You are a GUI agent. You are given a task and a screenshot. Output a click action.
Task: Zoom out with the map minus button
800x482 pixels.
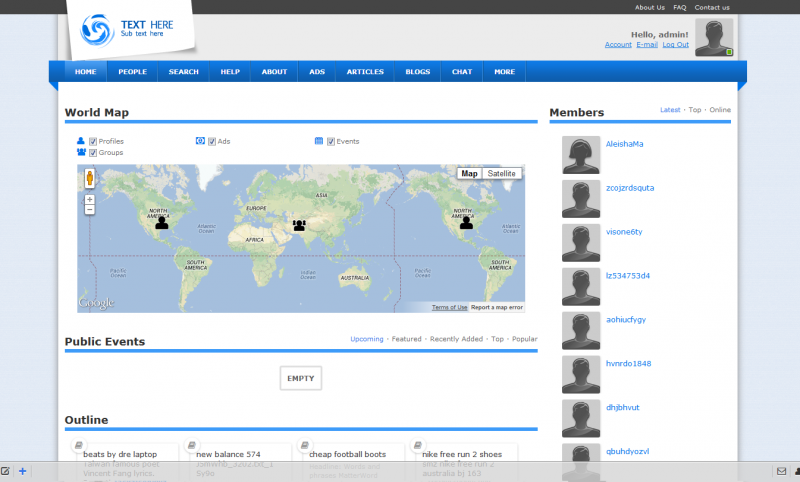pyautogui.click(x=90, y=210)
